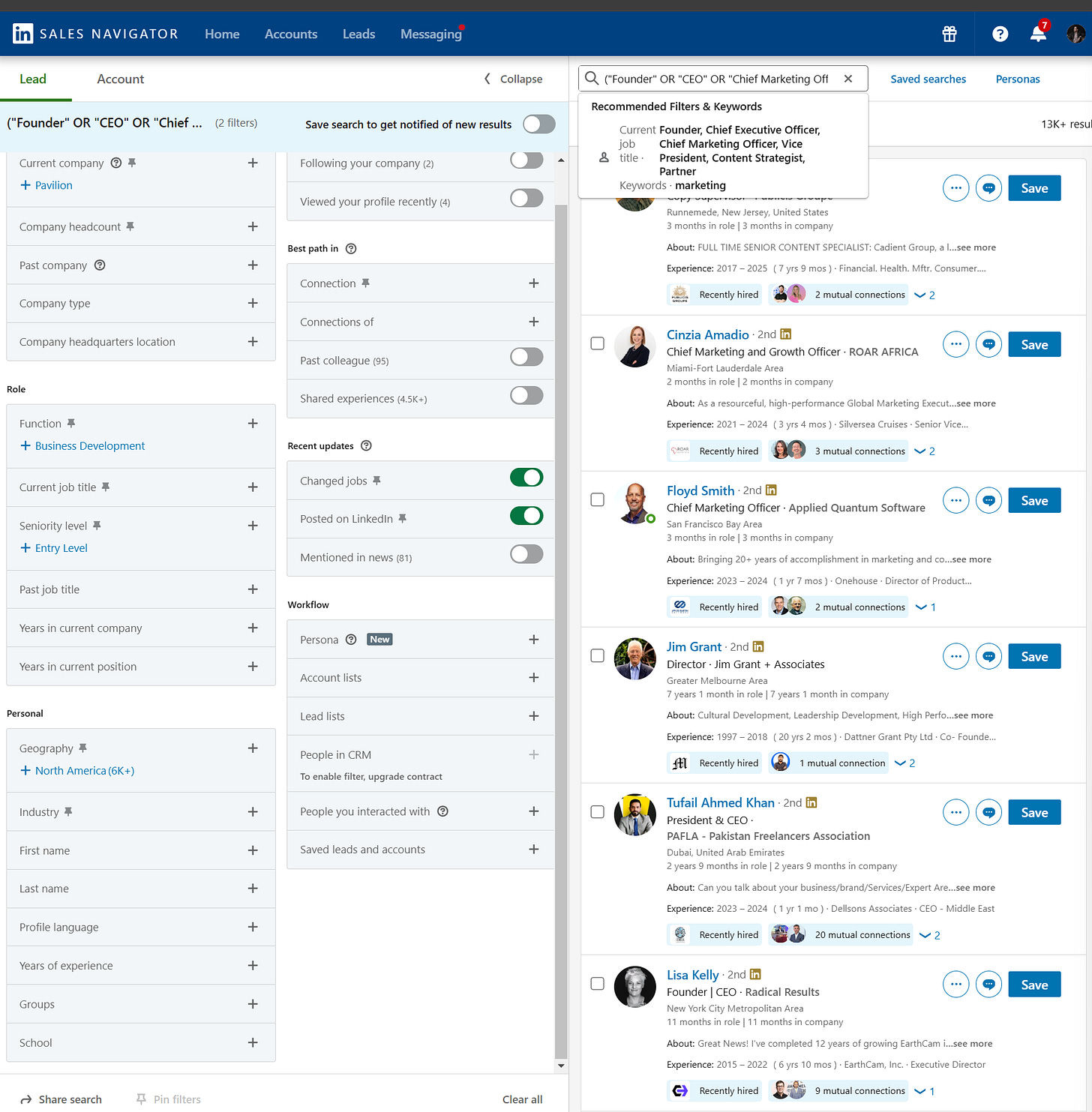
Task: Click help icon next to People you interacted with
Action: pos(442,811)
